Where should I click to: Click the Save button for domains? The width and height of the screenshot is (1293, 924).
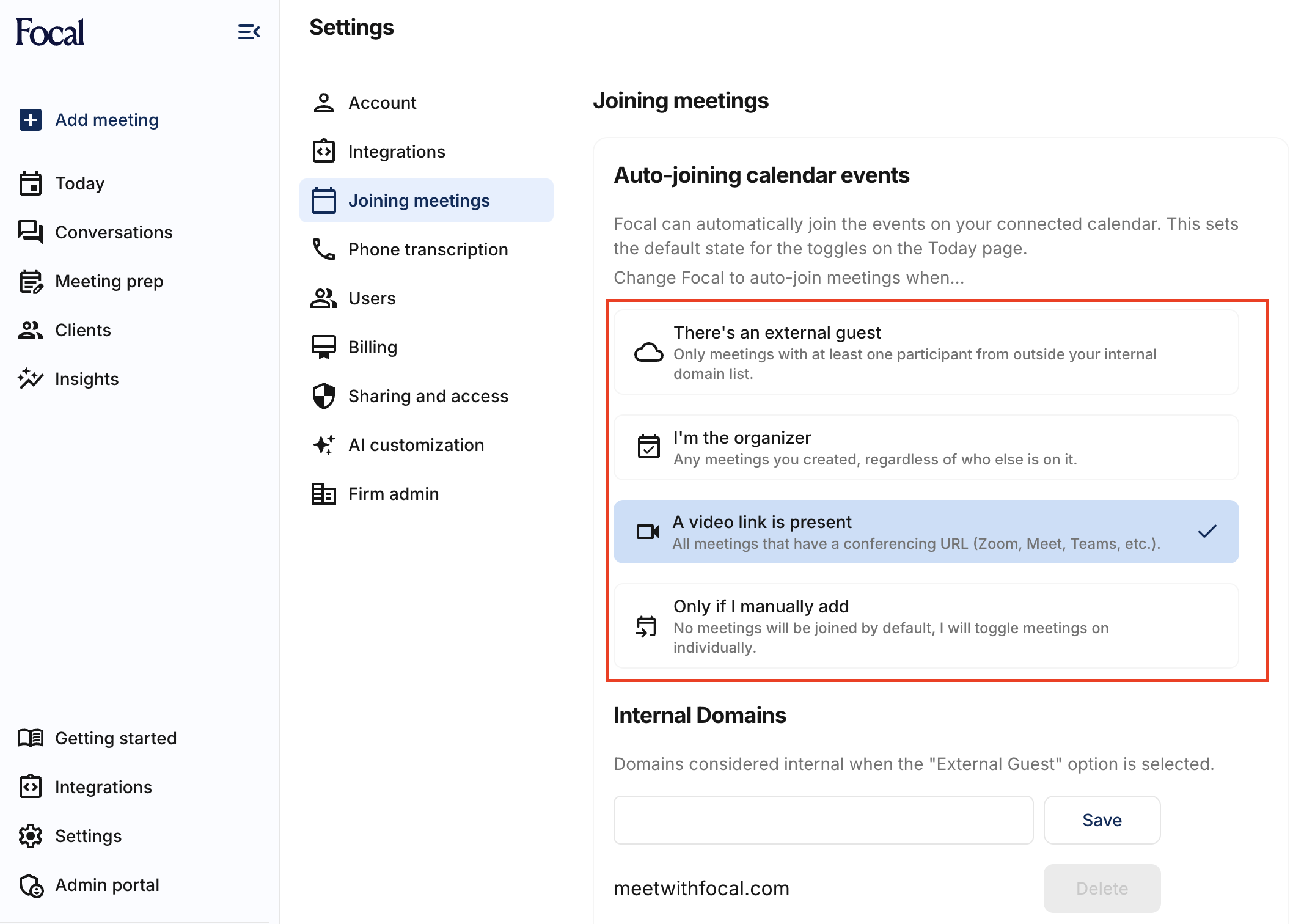1101,820
